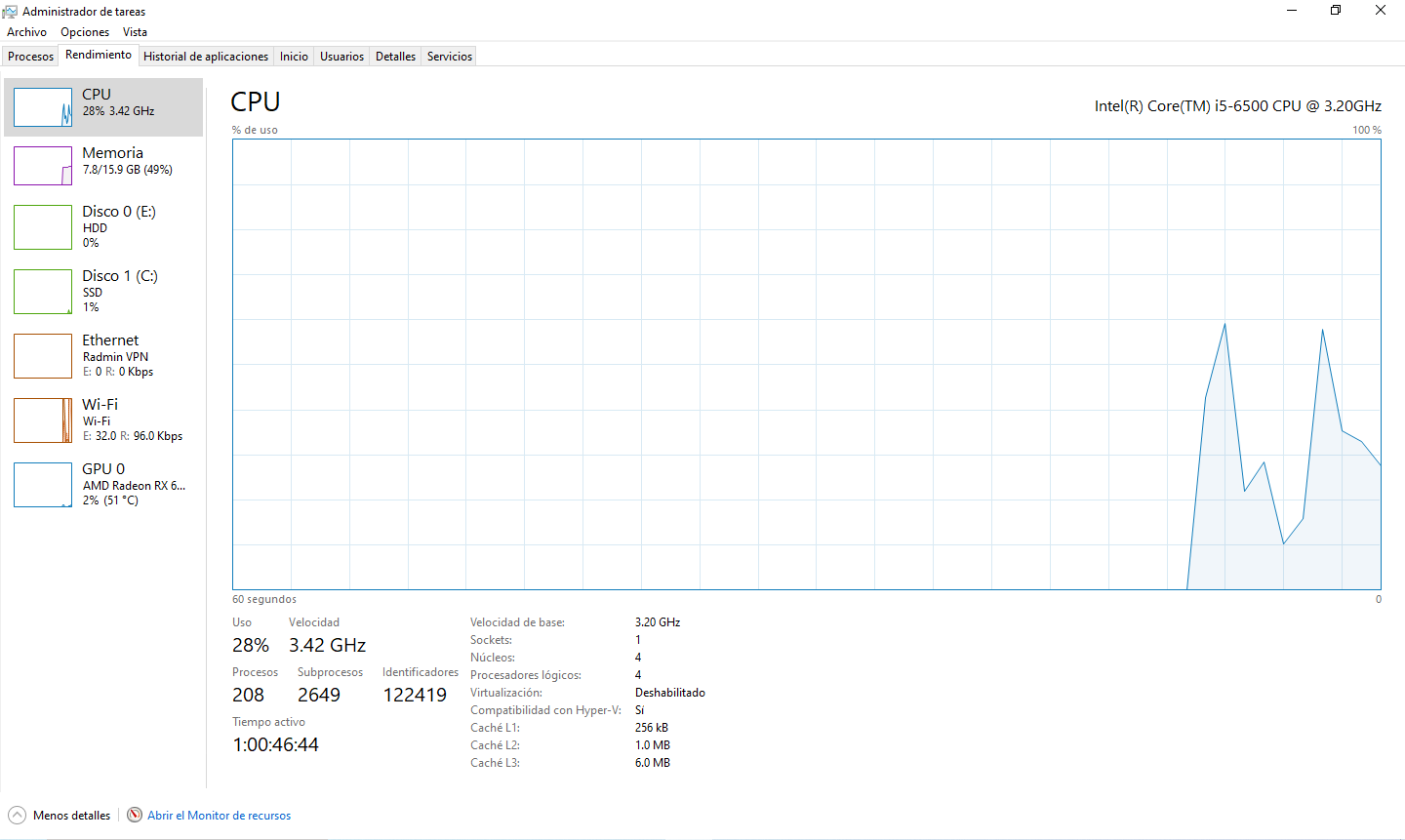
Task: Open the Memoria performance graph thumbnail
Action: point(43,166)
